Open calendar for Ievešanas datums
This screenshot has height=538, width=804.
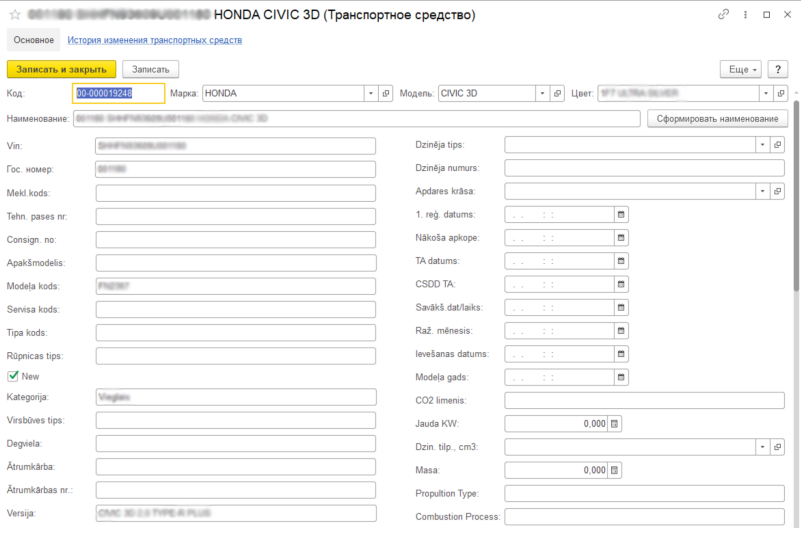point(621,354)
